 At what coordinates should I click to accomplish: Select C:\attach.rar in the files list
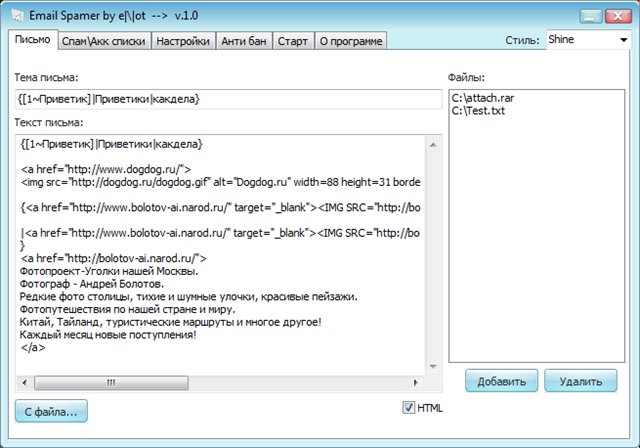[483, 98]
